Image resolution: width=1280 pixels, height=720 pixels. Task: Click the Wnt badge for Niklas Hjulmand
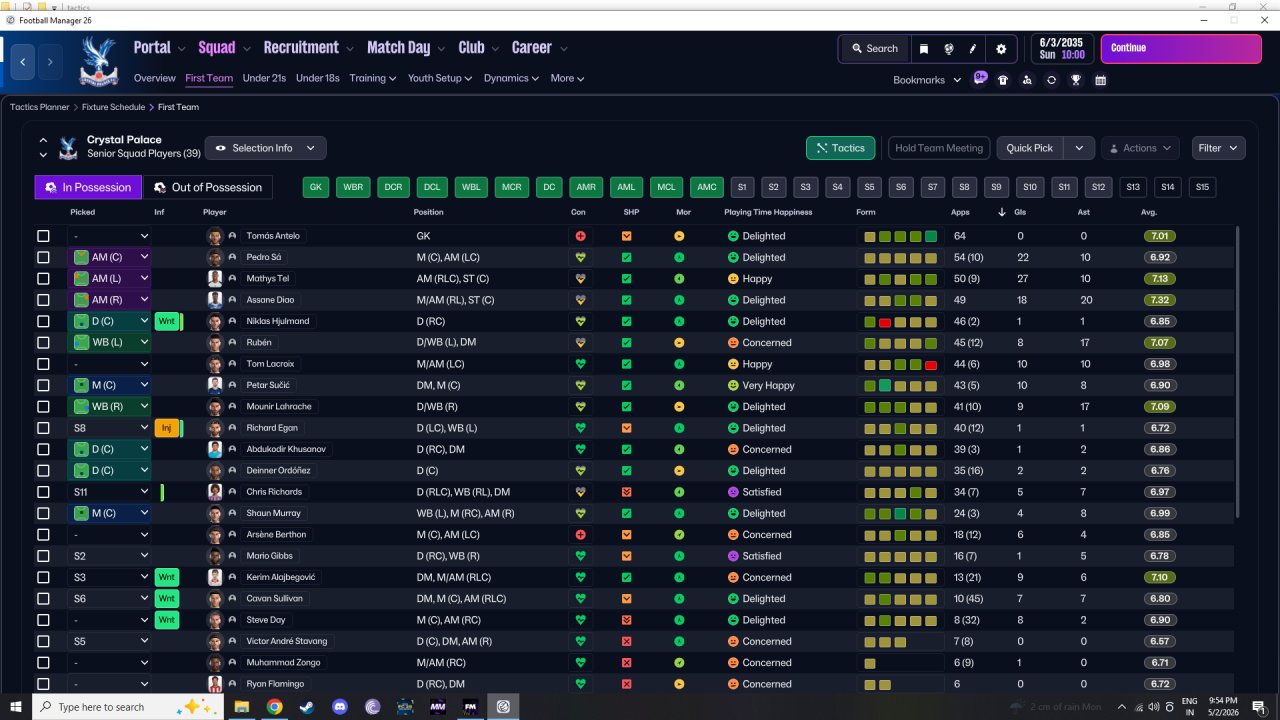[167, 321]
